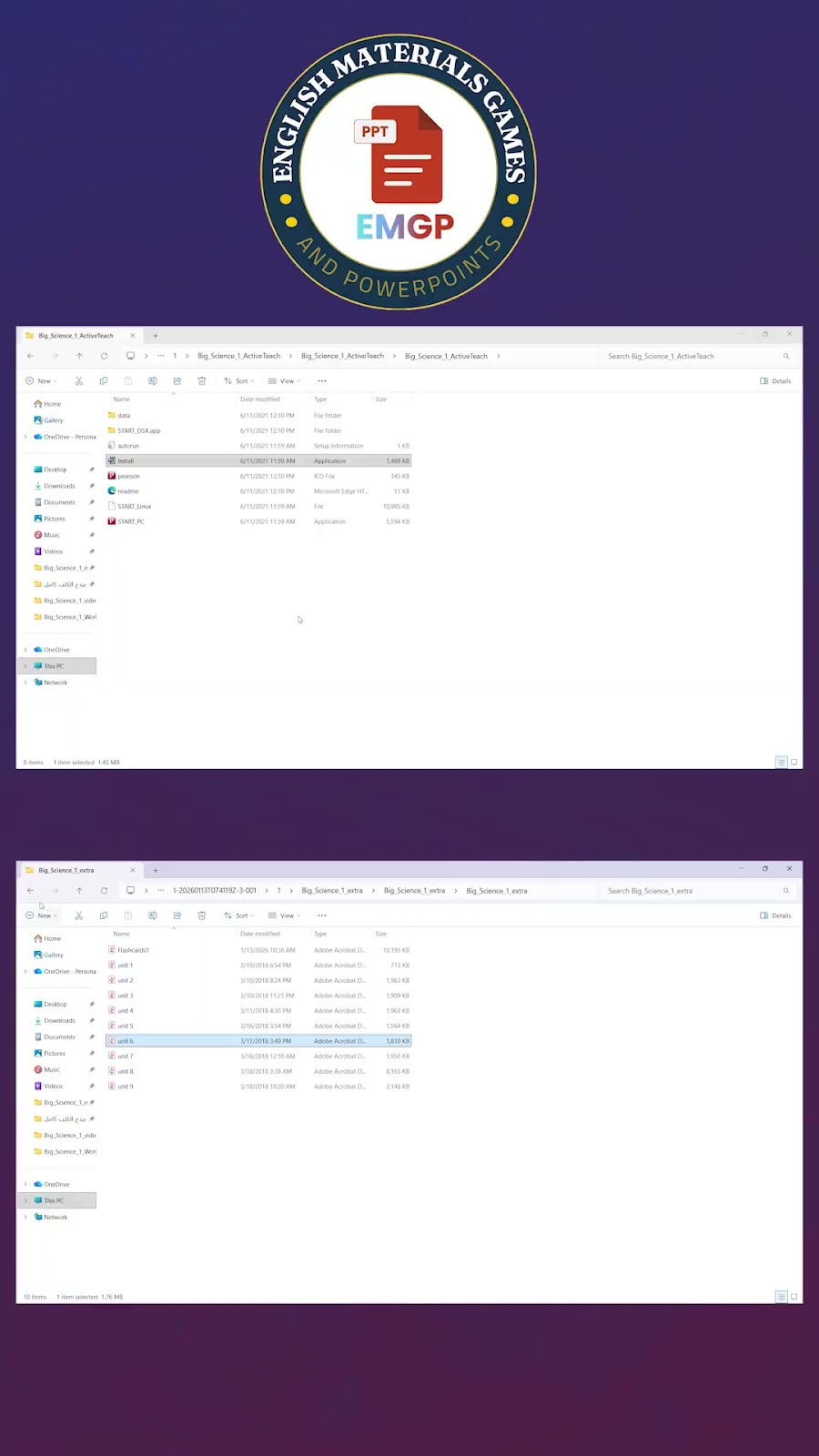This screenshot has height=1456, width=819.
Task: Add new tab in Big_Science_1_extra window
Action: point(156,870)
